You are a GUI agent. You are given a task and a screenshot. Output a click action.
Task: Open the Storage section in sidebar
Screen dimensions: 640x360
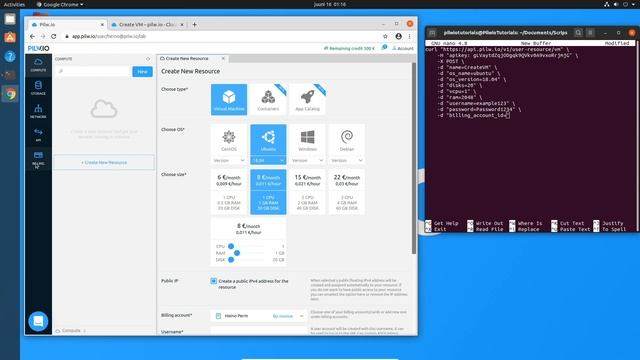pos(38,88)
